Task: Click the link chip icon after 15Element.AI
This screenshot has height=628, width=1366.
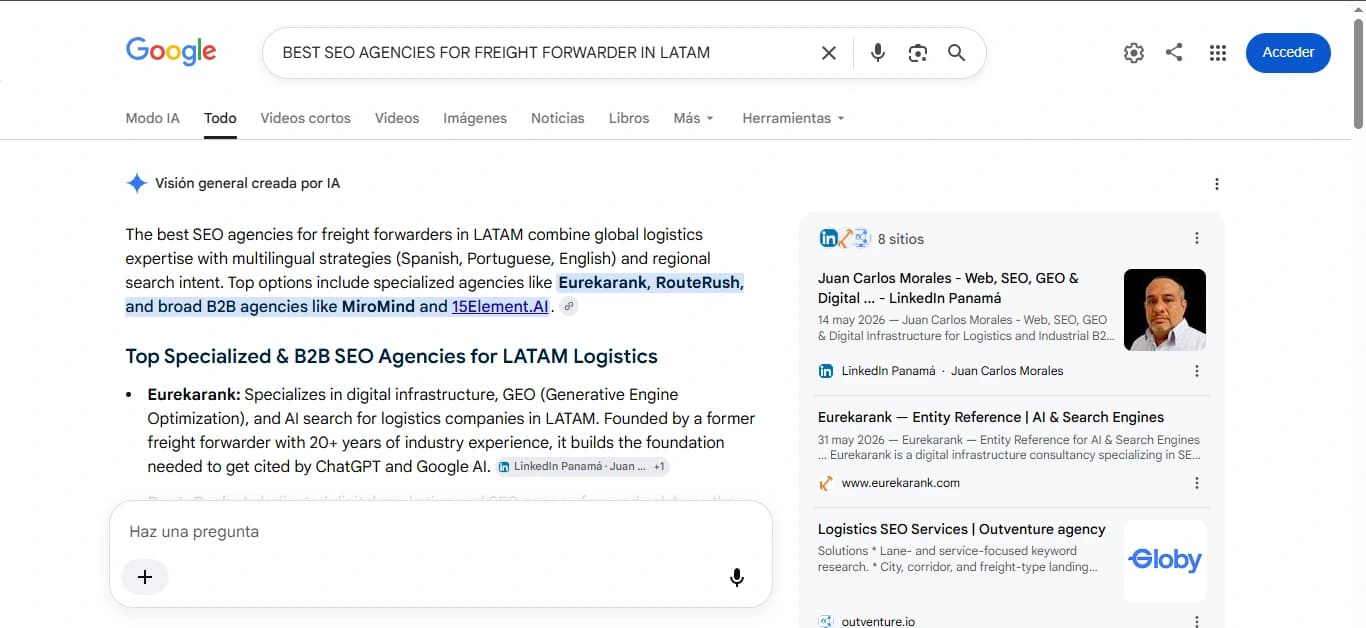Action: pyautogui.click(x=568, y=307)
